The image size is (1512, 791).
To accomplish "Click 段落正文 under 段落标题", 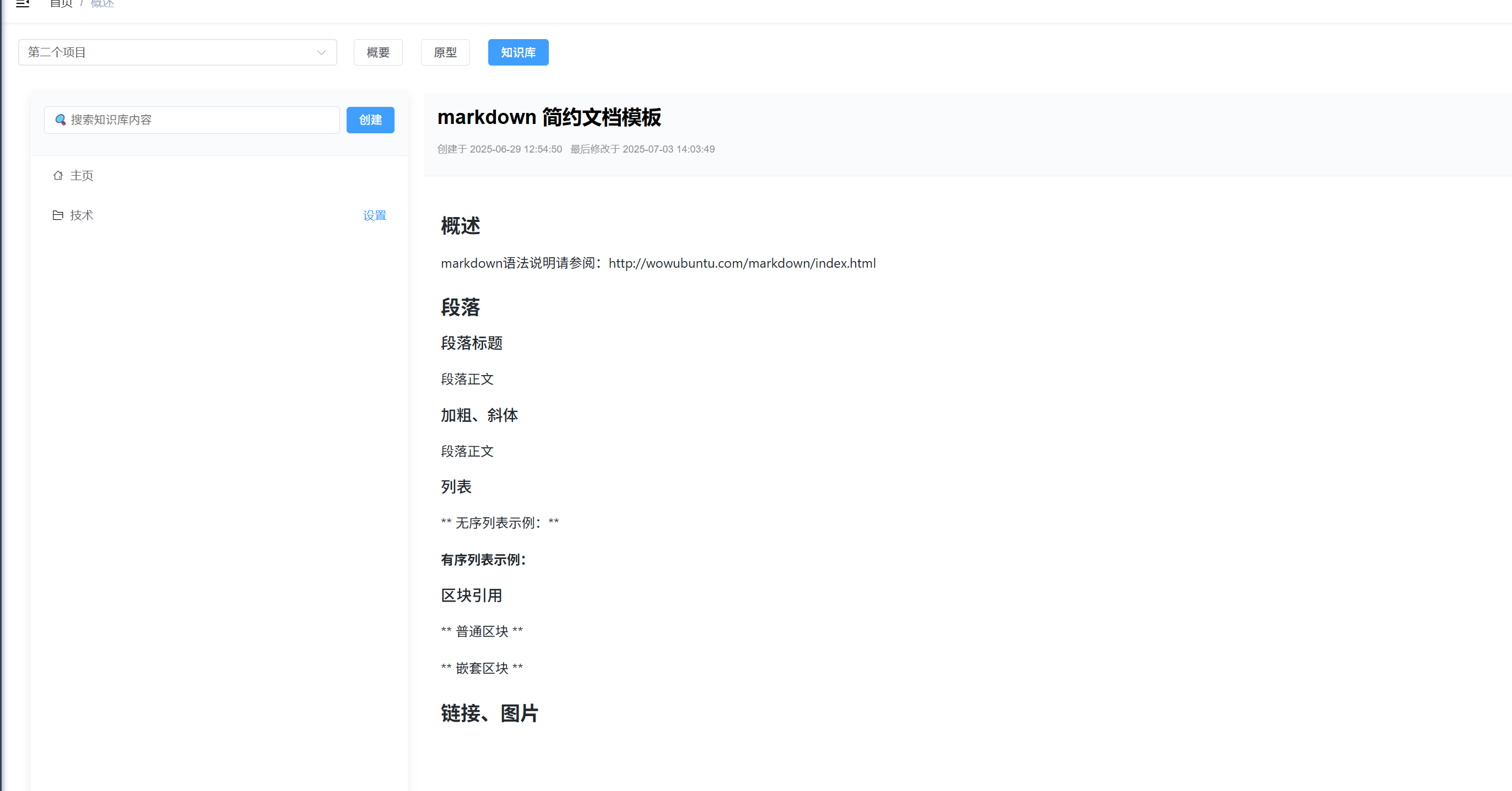I will pyautogui.click(x=467, y=379).
